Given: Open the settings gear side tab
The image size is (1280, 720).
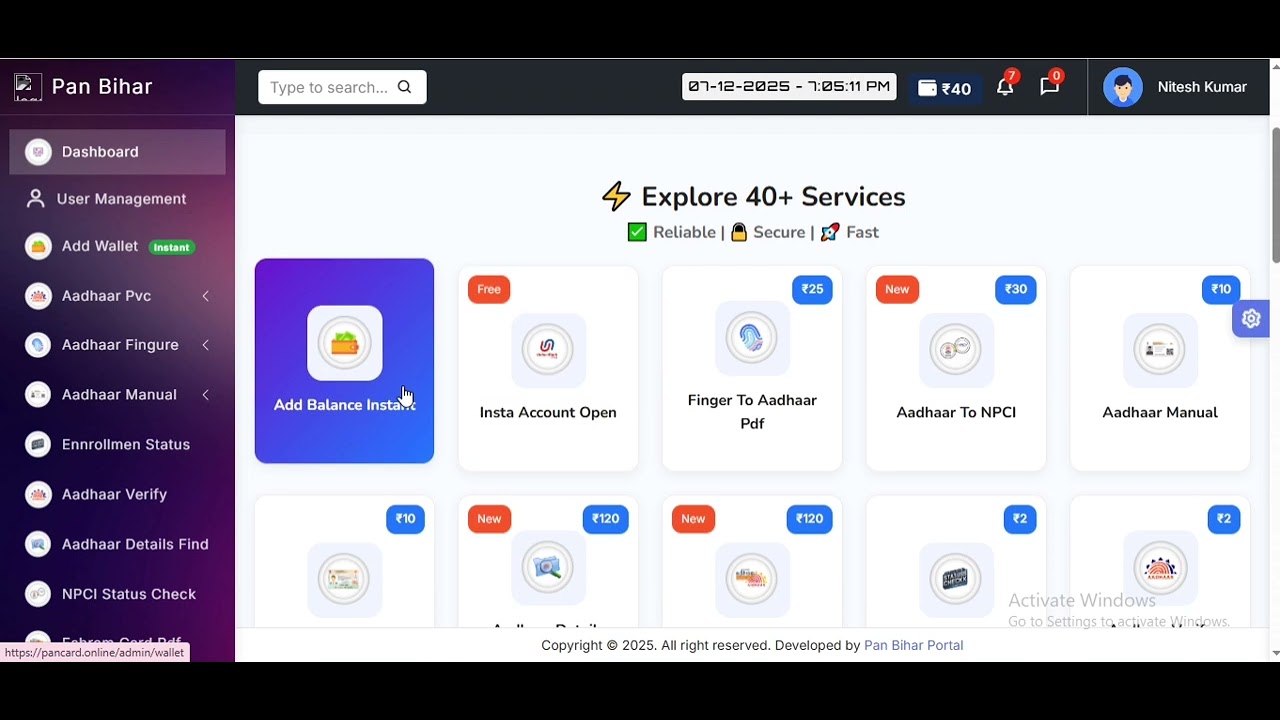Looking at the screenshot, I should coord(1251,319).
